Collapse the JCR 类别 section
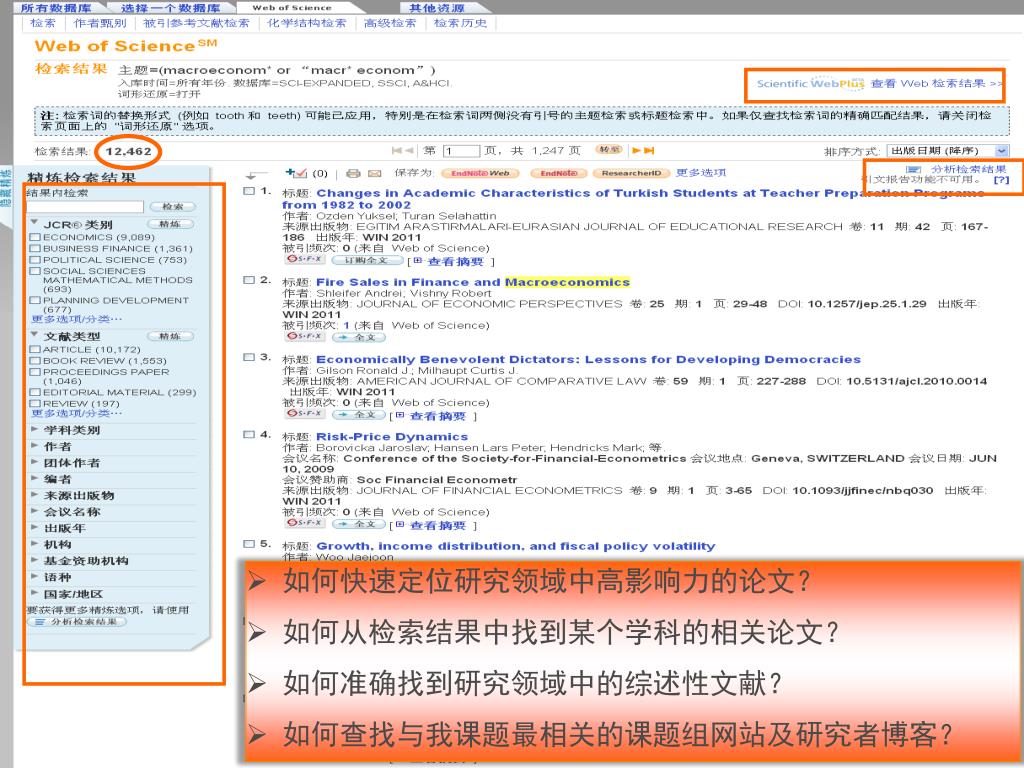Viewport: 1024px width, 768px height. point(35,223)
